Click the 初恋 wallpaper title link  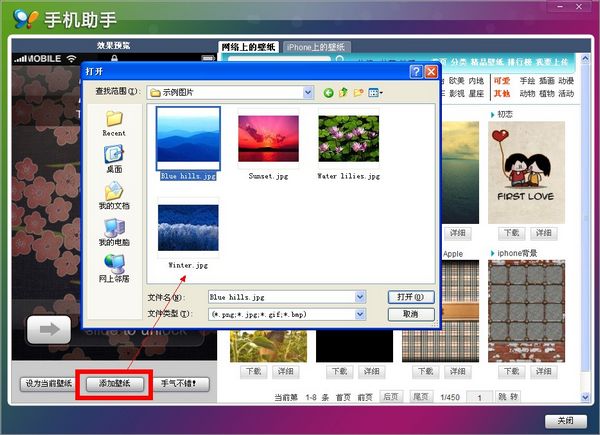pyautogui.click(x=505, y=114)
